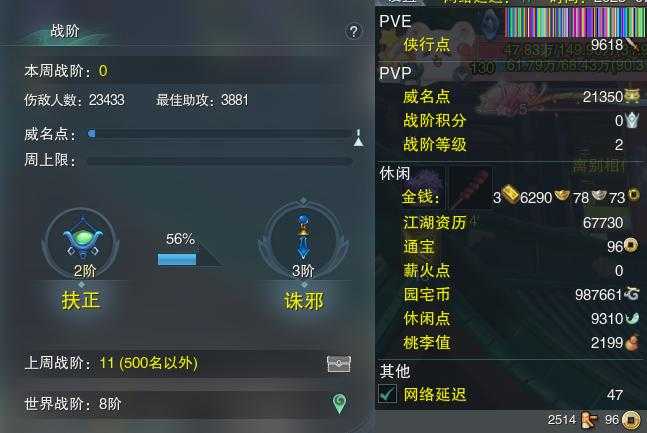The height and width of the screenshot is (433, 647).
Task: Click the 3阶 诛邪 rank emblem
Action: tap(303, 238)
